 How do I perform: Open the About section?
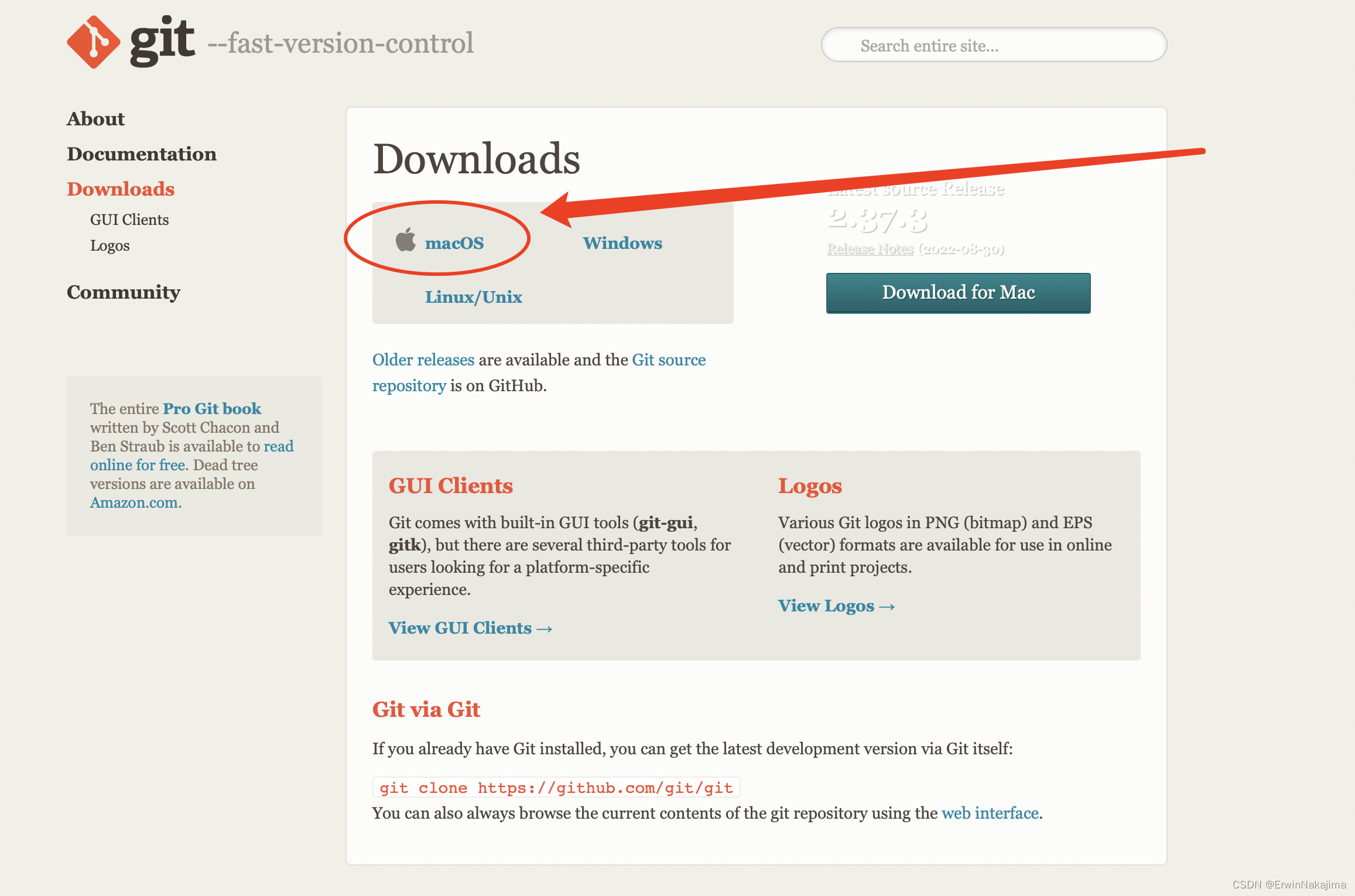95,119
